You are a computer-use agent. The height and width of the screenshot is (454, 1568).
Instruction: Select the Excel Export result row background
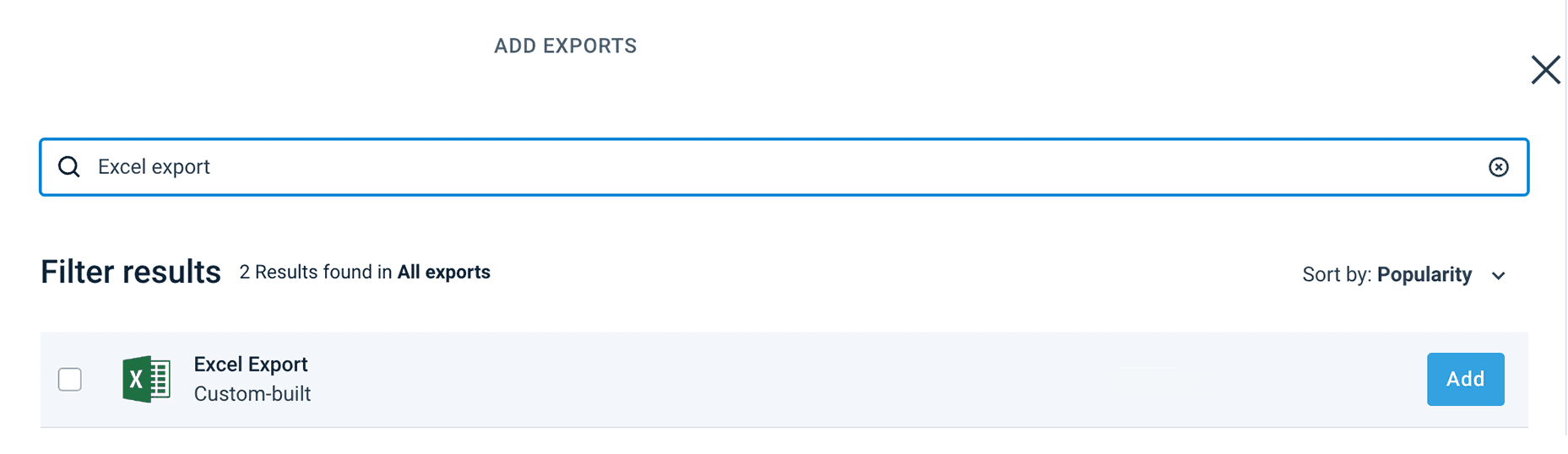pyautogui.click(x=844, y=380)
